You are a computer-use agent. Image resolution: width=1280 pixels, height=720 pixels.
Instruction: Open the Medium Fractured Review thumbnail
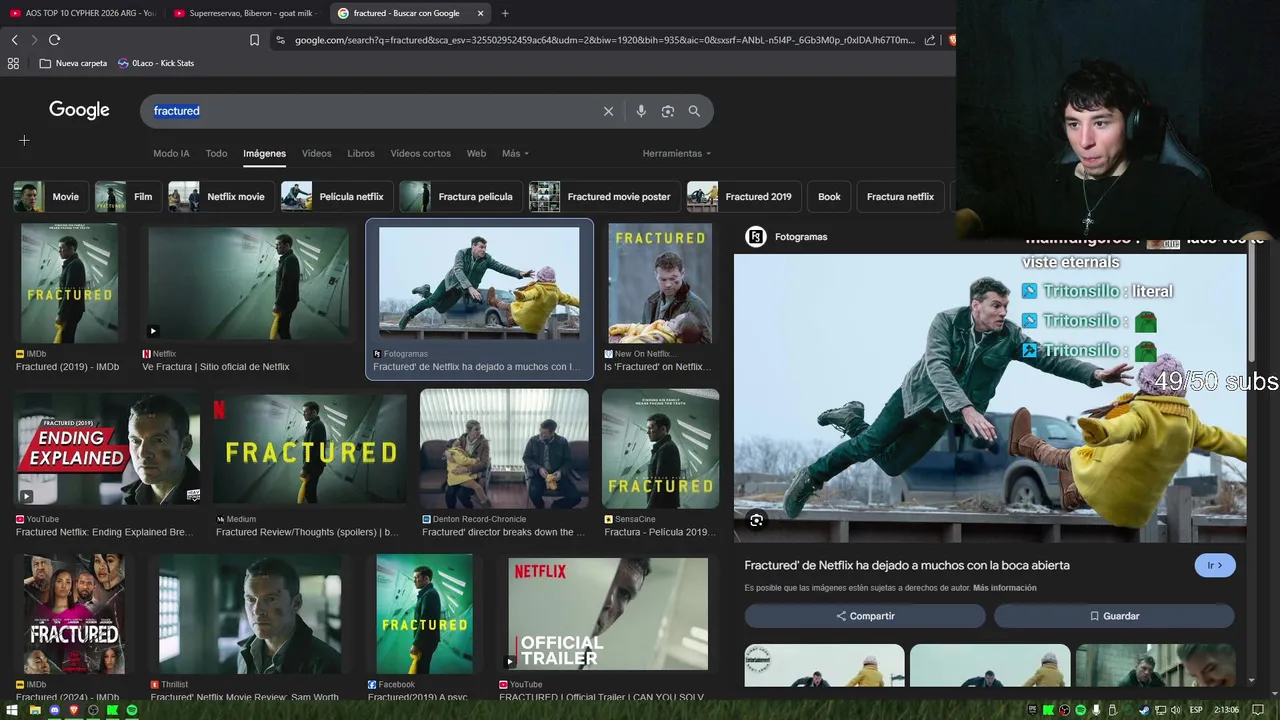point(310,448)
